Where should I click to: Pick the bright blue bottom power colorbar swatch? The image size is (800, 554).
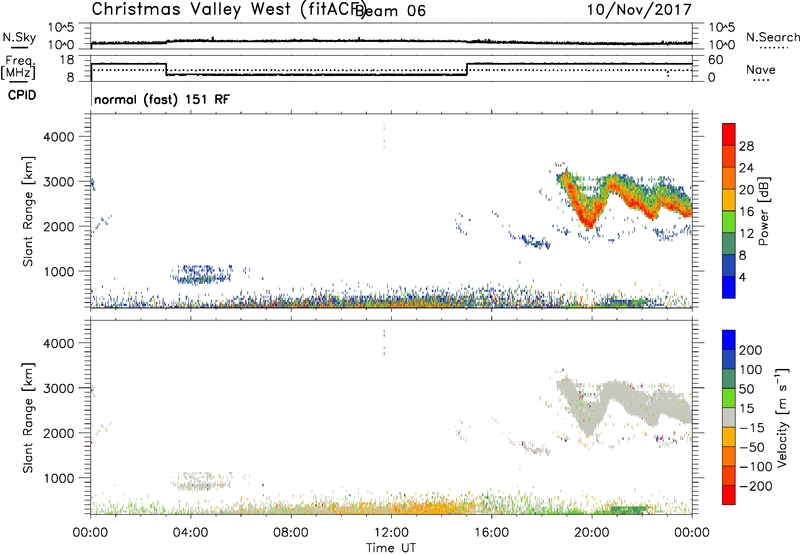pos(729,288)
